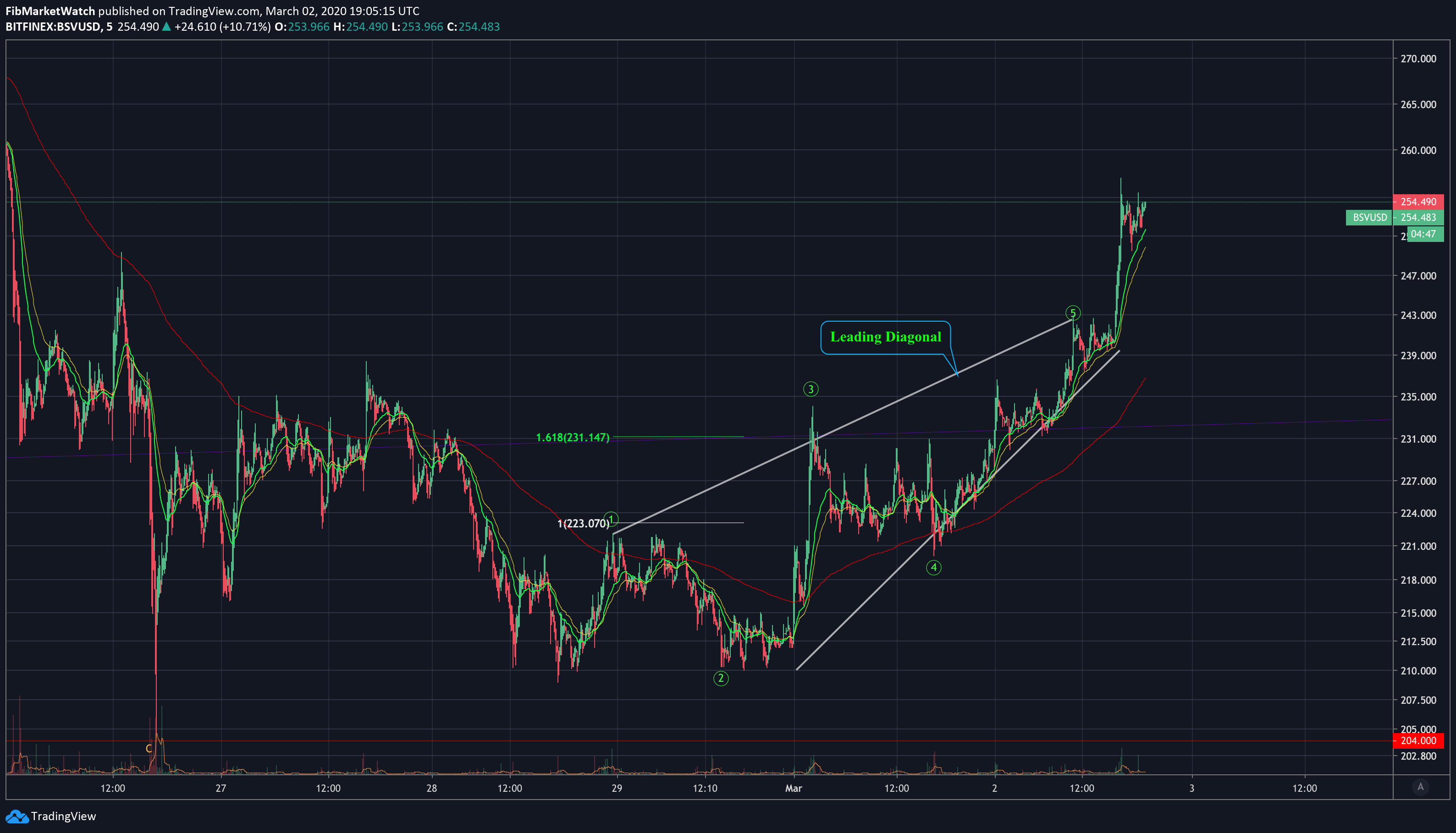Click the BITFINEX:BSVUSD, 5 symbol title
The height and width of the screenshot is (833, 1456).
tap(59, 27)
